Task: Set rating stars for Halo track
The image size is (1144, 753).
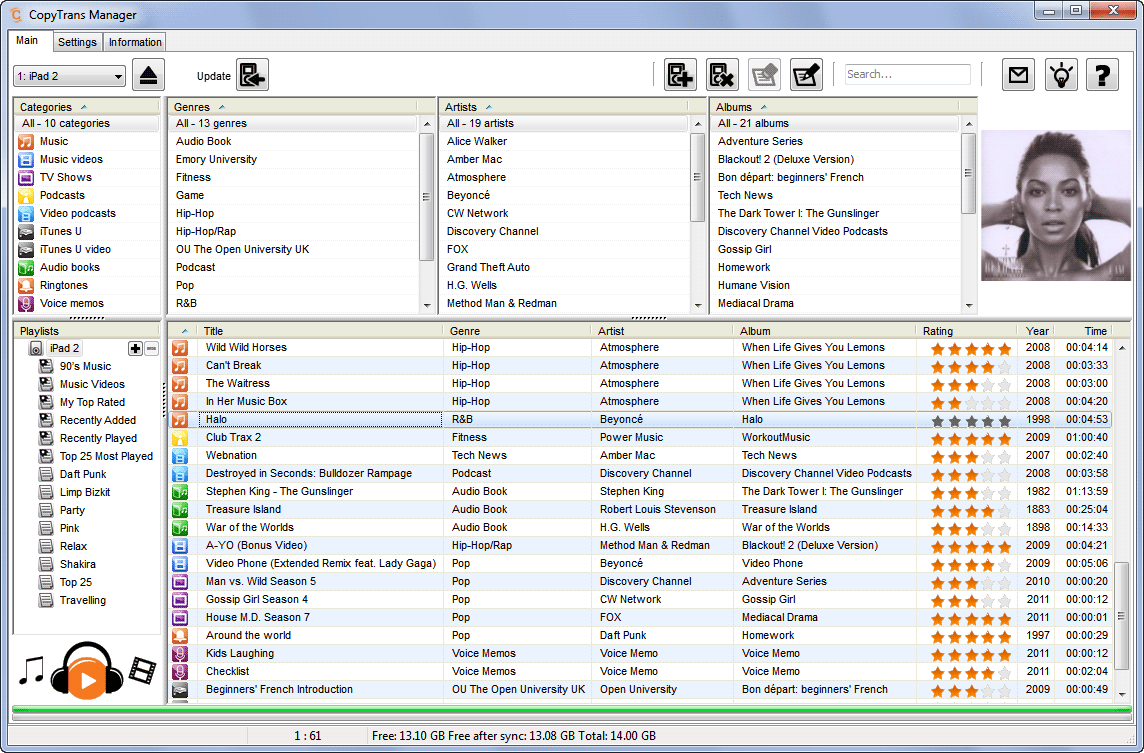Action: pyautogui.click(x=971, y=421)
